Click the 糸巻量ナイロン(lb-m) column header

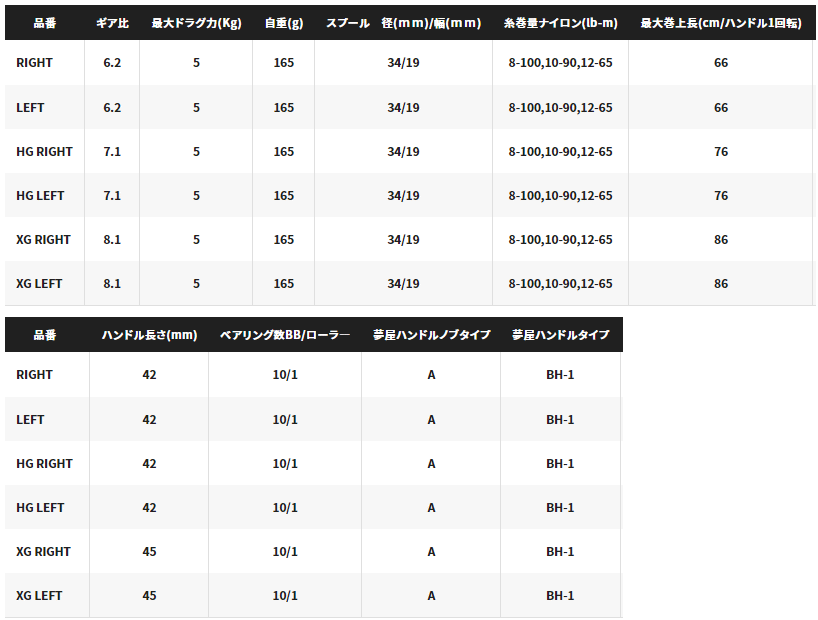560,23
